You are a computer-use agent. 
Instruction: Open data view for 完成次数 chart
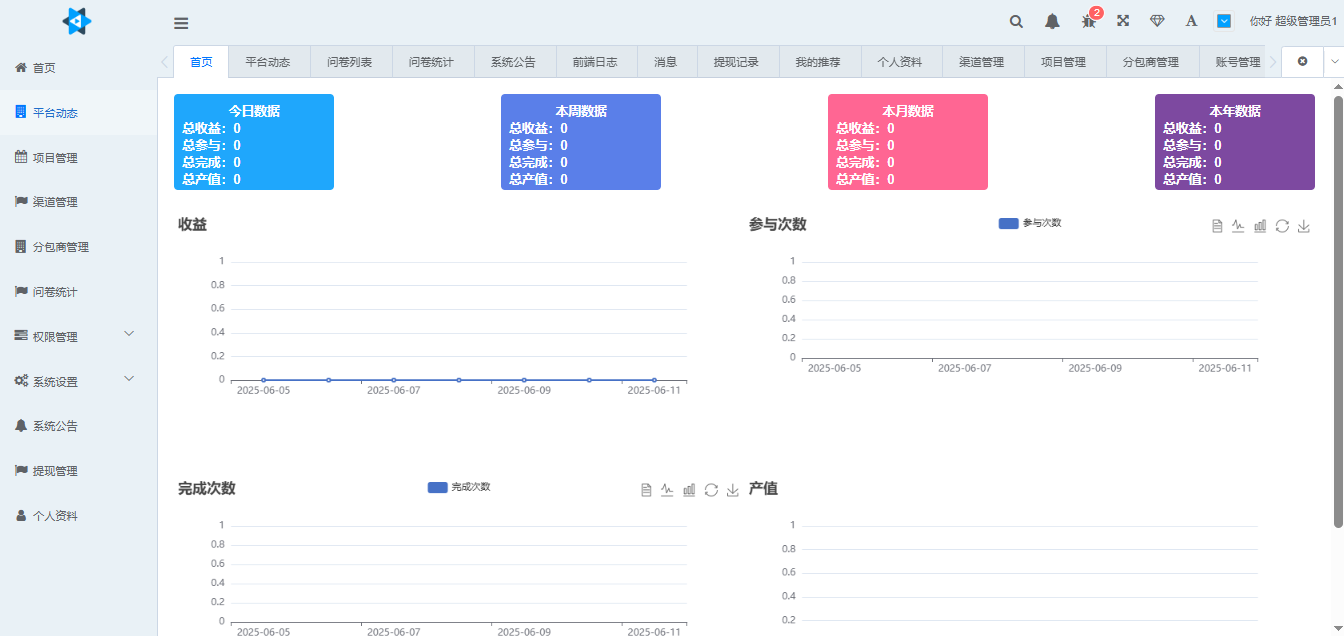coord(646,489)
